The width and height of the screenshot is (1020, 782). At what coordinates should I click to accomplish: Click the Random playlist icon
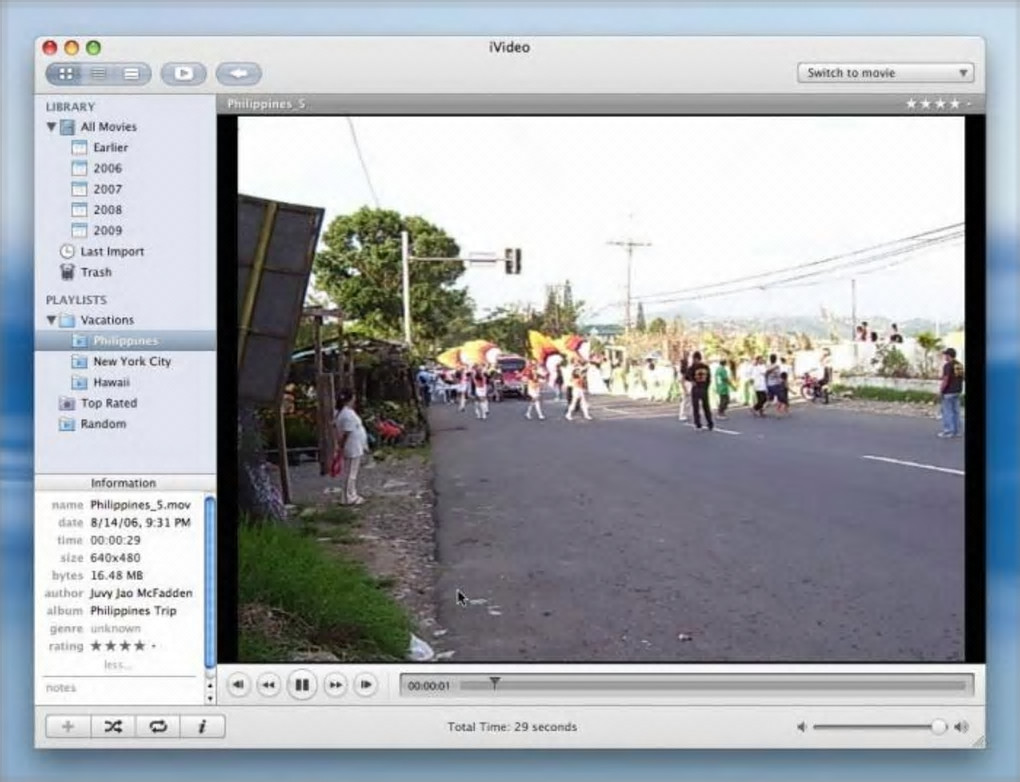tap(66, 424)
